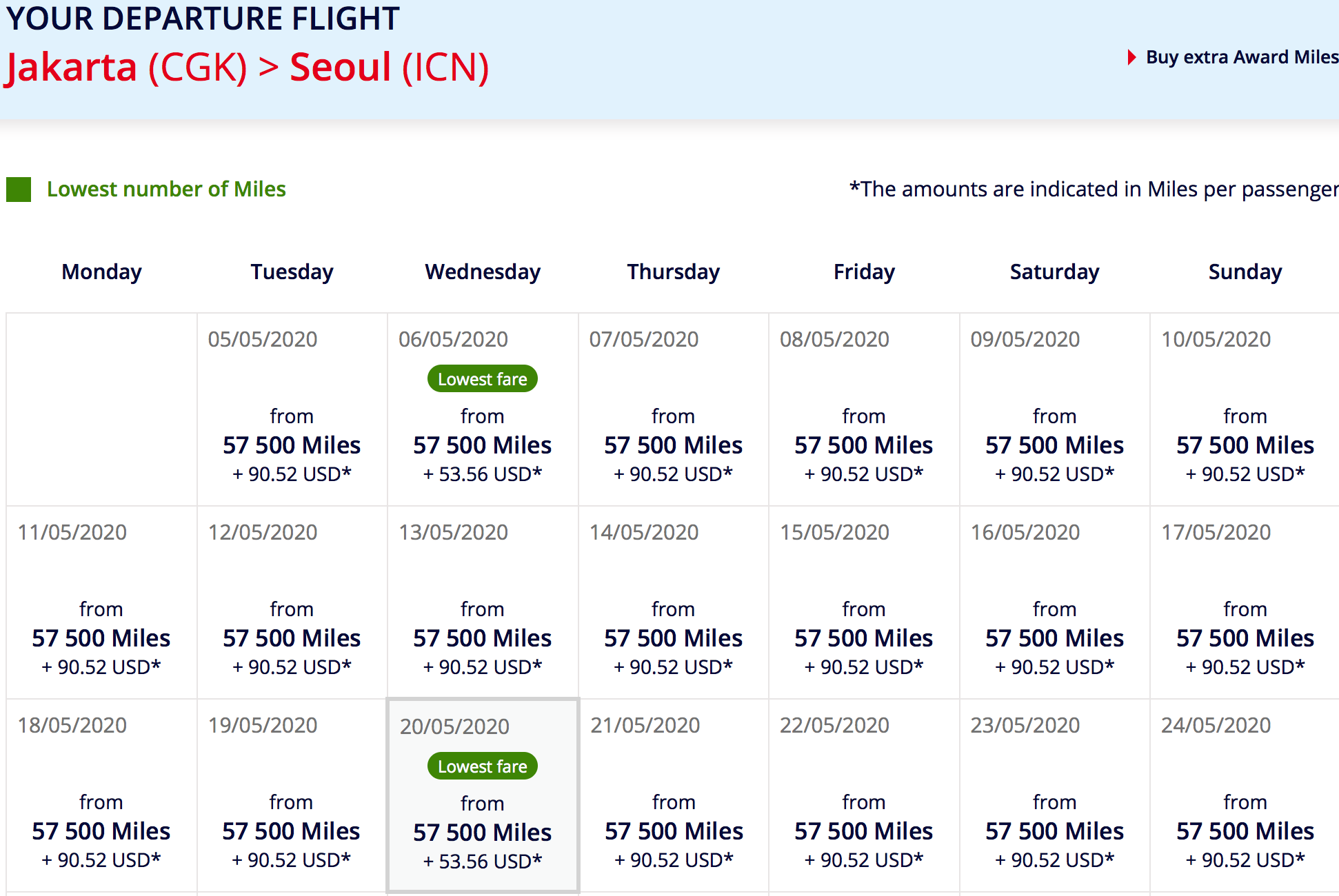Click the green Lowest number of Miles square

19,190
